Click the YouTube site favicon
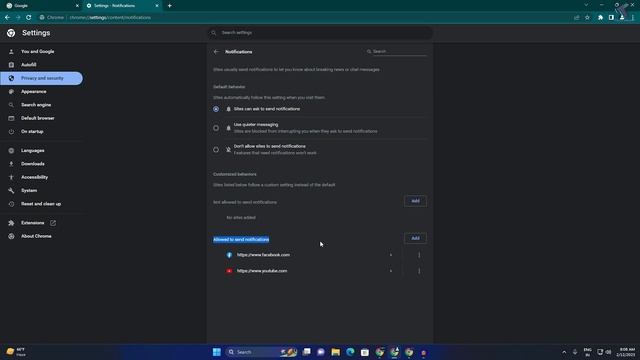 (x=229, y=271)
